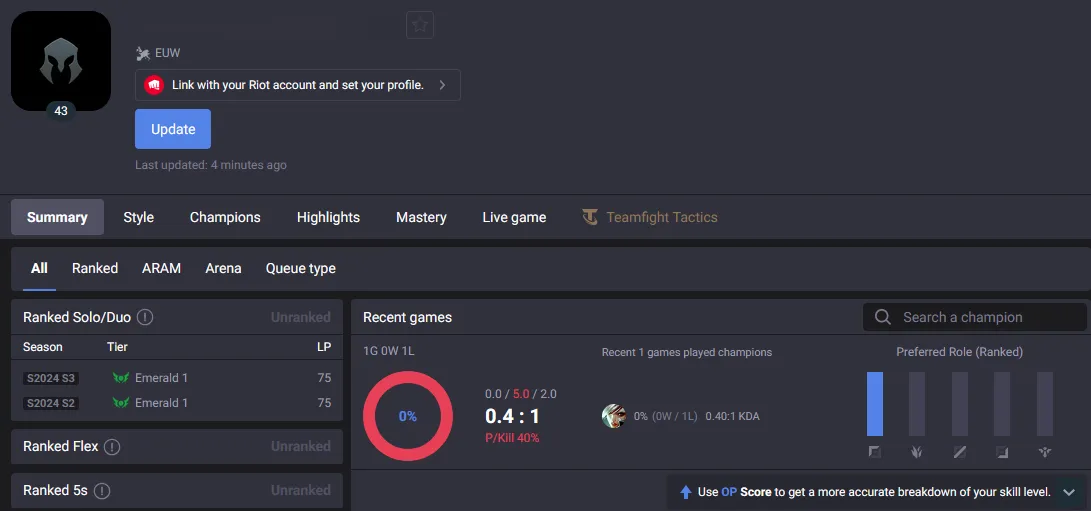This screenshot has height=511, width=1091.
Task: Click the Riot fist logo icon
Action: point(154,85)
